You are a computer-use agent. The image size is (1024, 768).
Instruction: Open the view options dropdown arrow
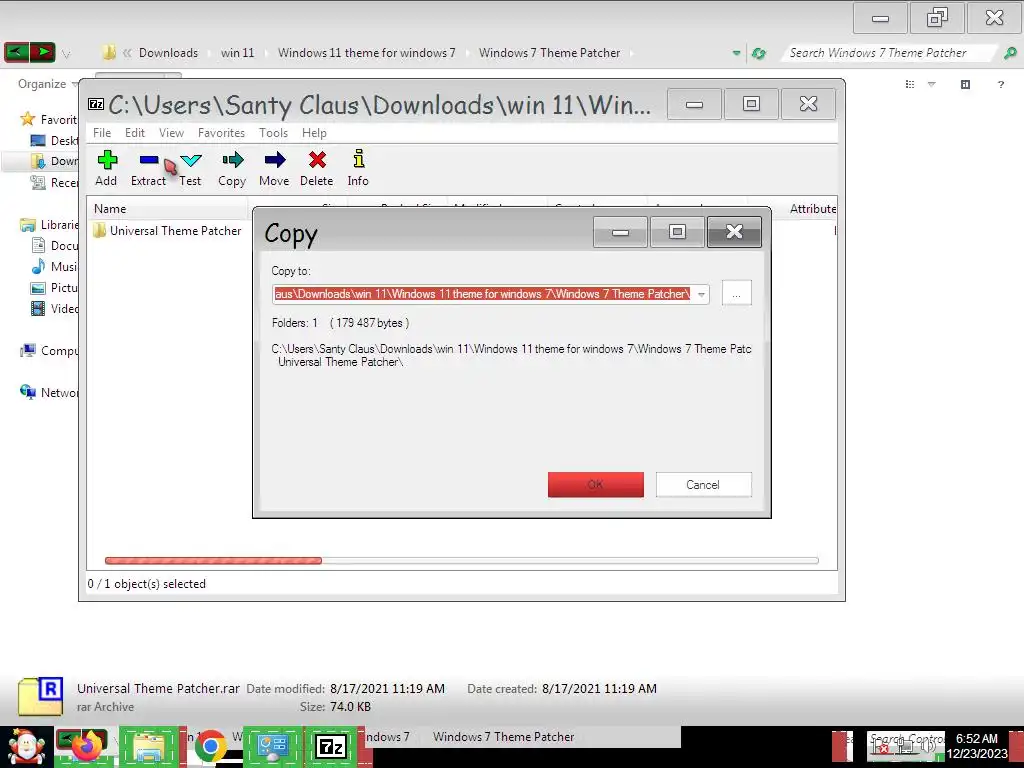click(x=932, y=84)
